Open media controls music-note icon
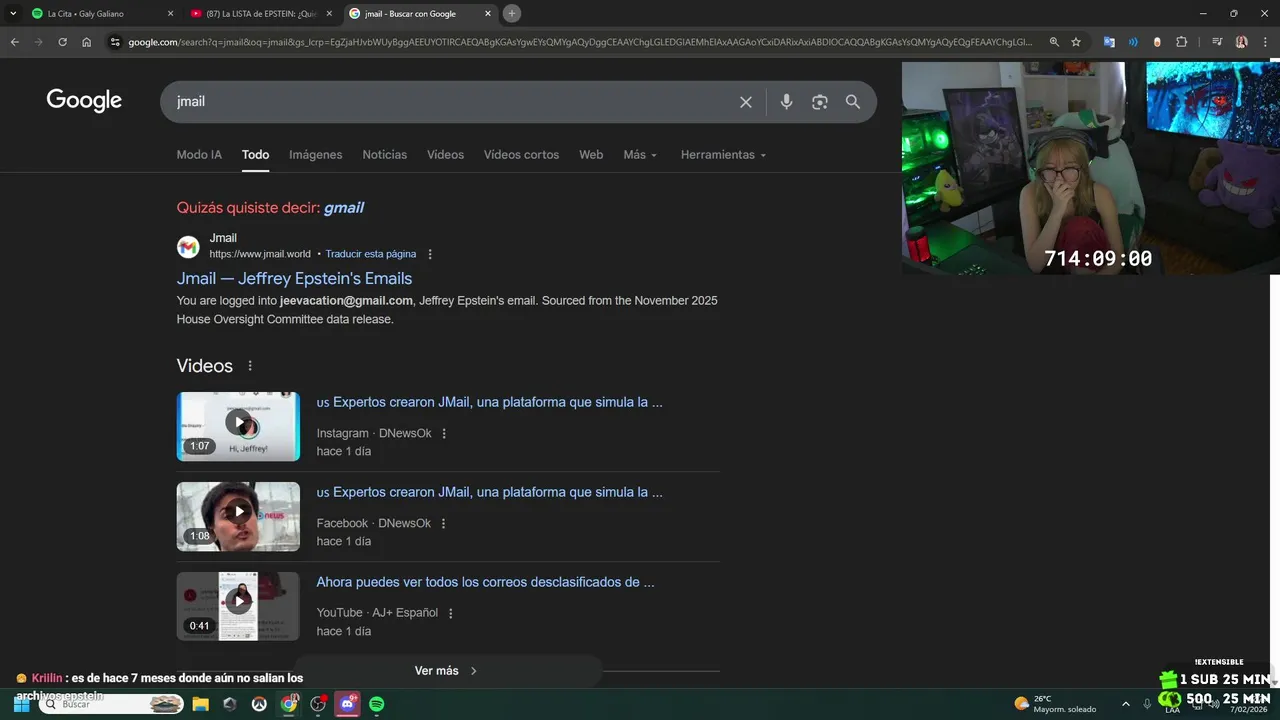The width and height of the screenshot is (1280, 720). (1216, 42)
